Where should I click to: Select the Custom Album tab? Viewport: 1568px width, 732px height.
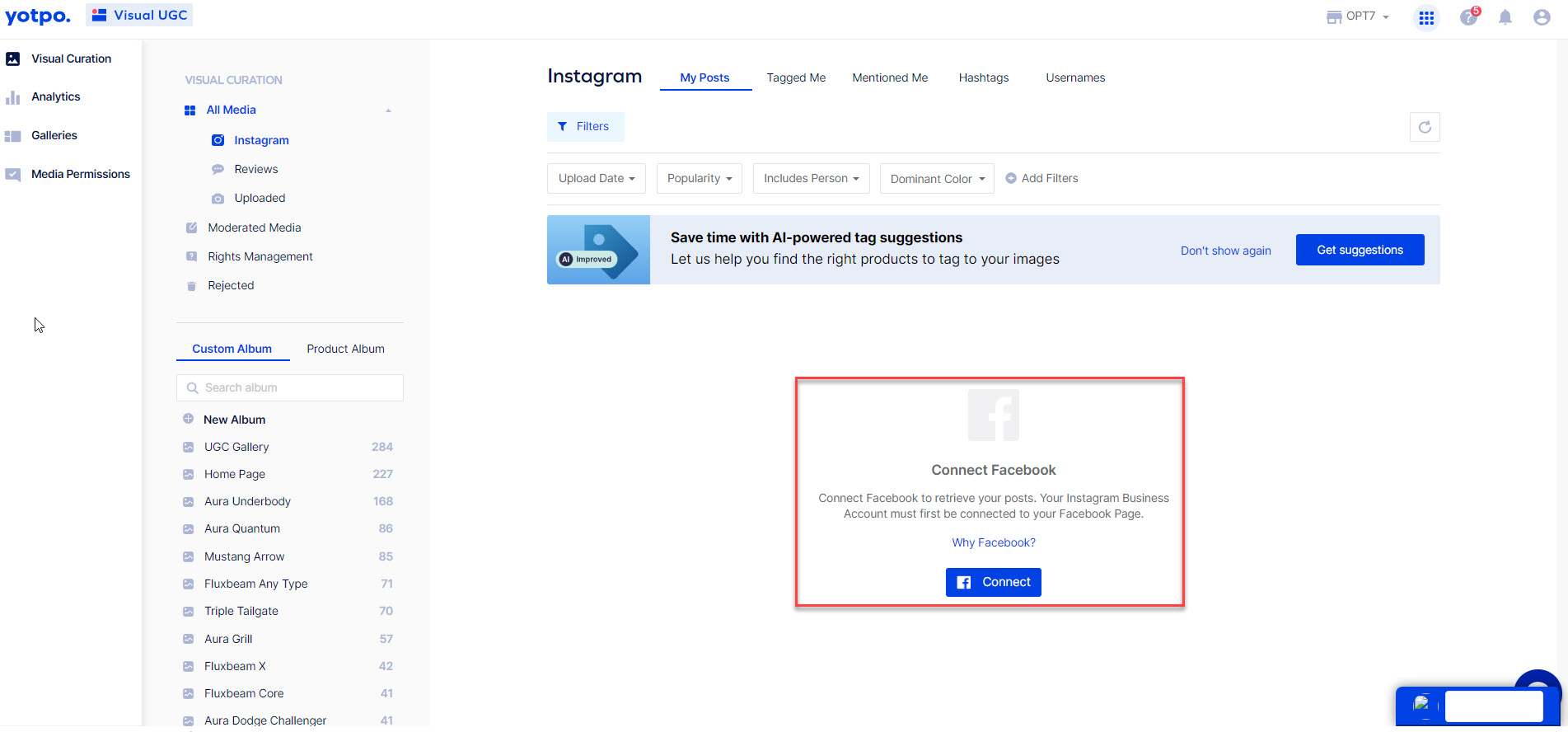pyautogui.click(x=232, y=349)
